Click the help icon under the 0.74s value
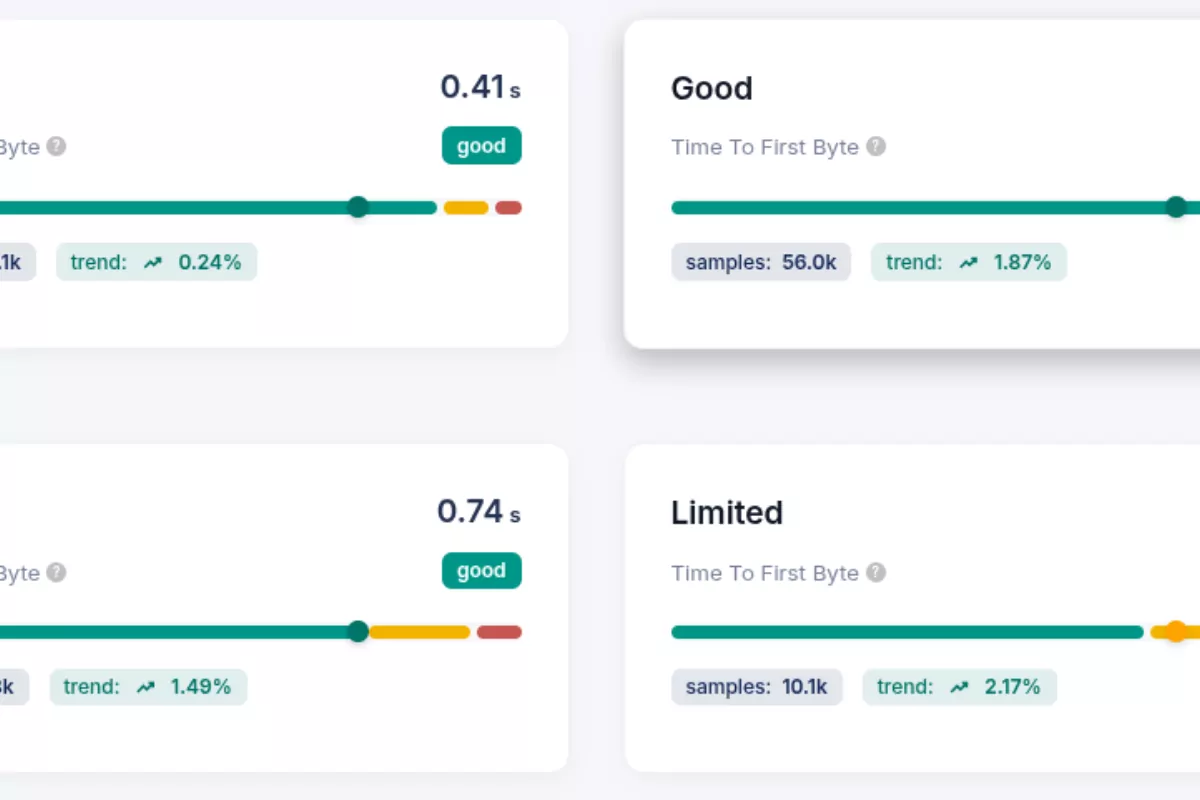Image resolution: width=1200 pixels, height=800 pixels. pyautogui.click(x=56, y=572)
